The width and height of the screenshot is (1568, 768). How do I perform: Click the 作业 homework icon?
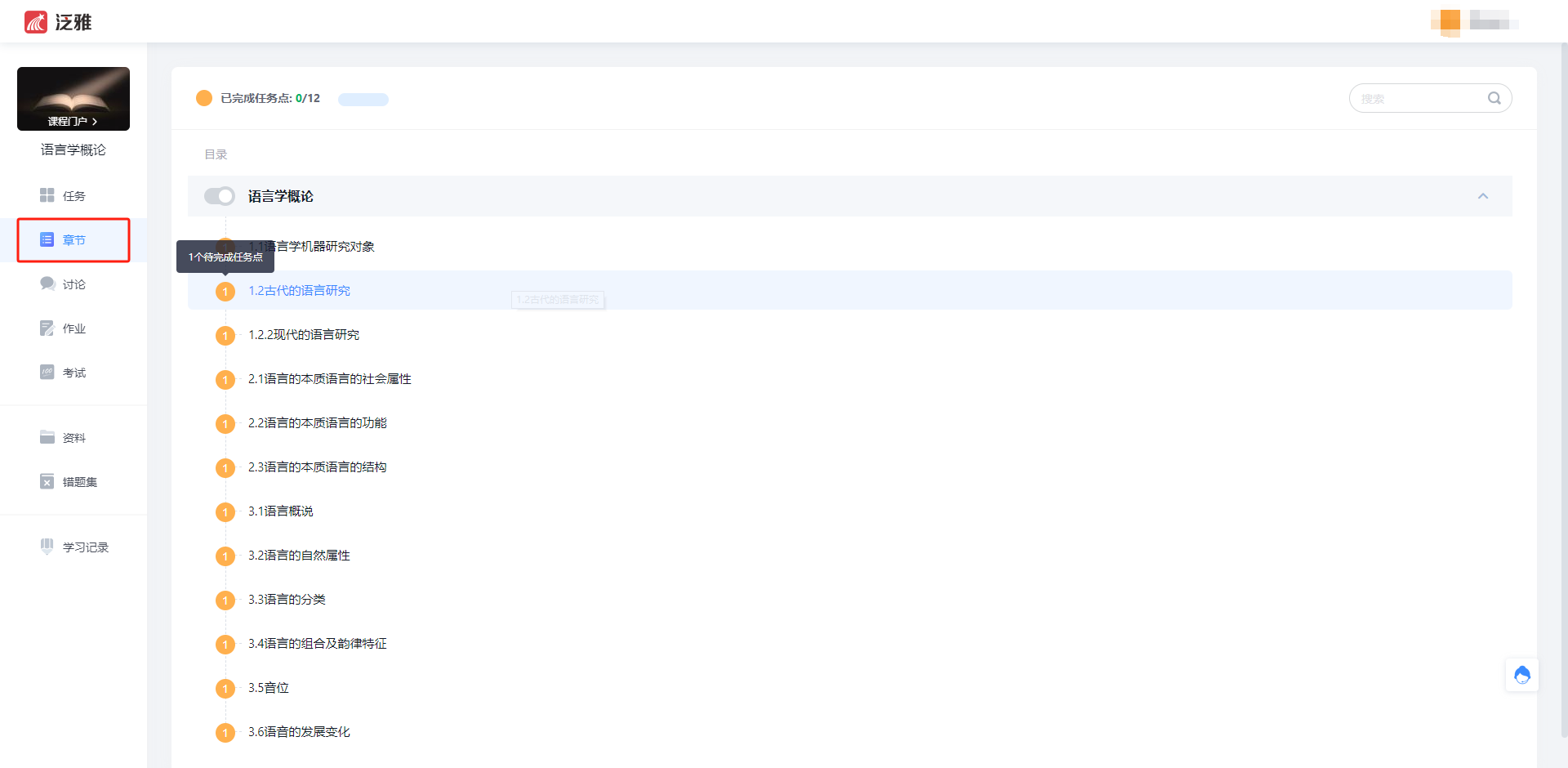coord(47,328)
